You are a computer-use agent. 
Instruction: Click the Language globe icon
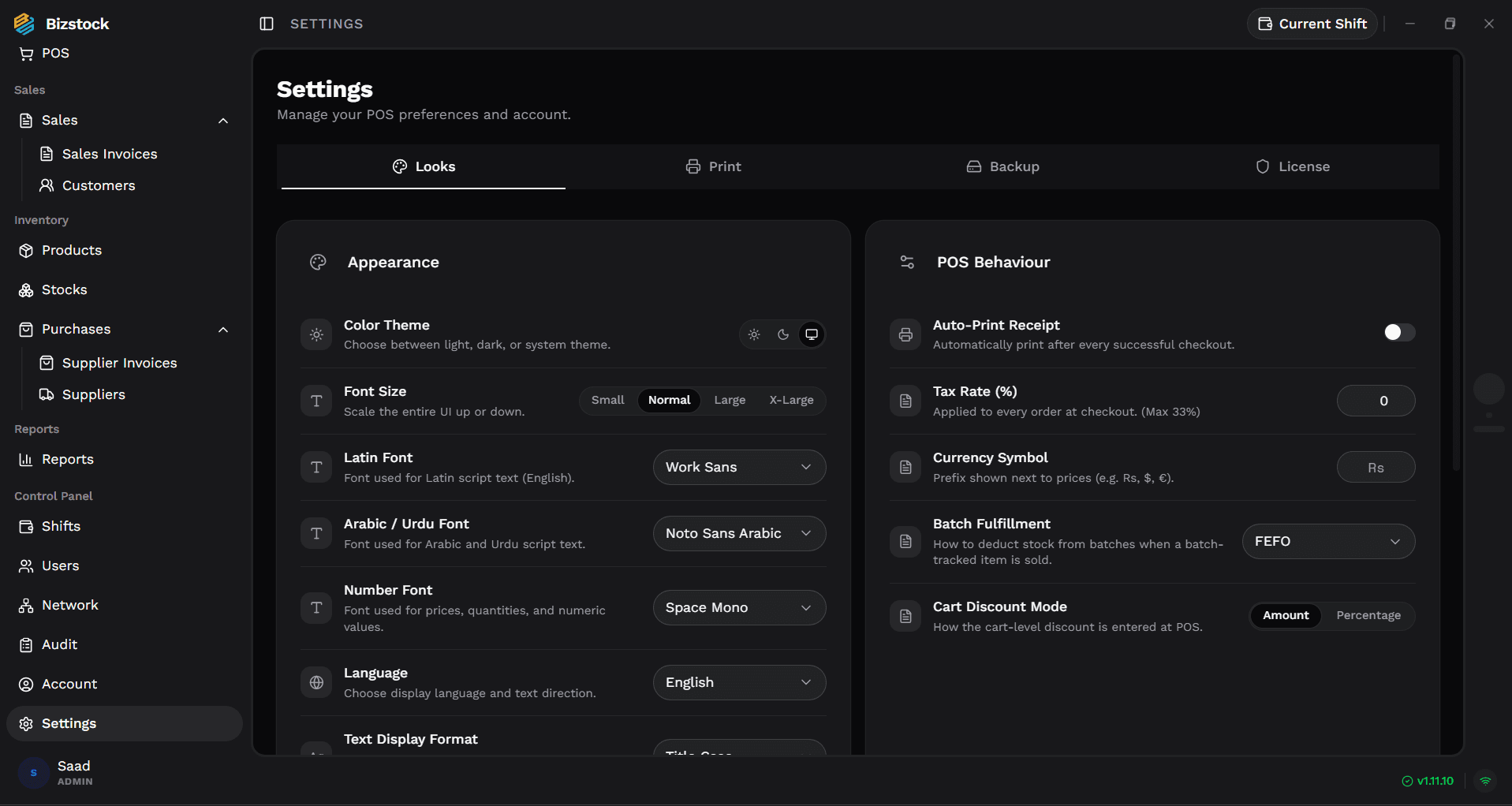click(x=316, y=682)
